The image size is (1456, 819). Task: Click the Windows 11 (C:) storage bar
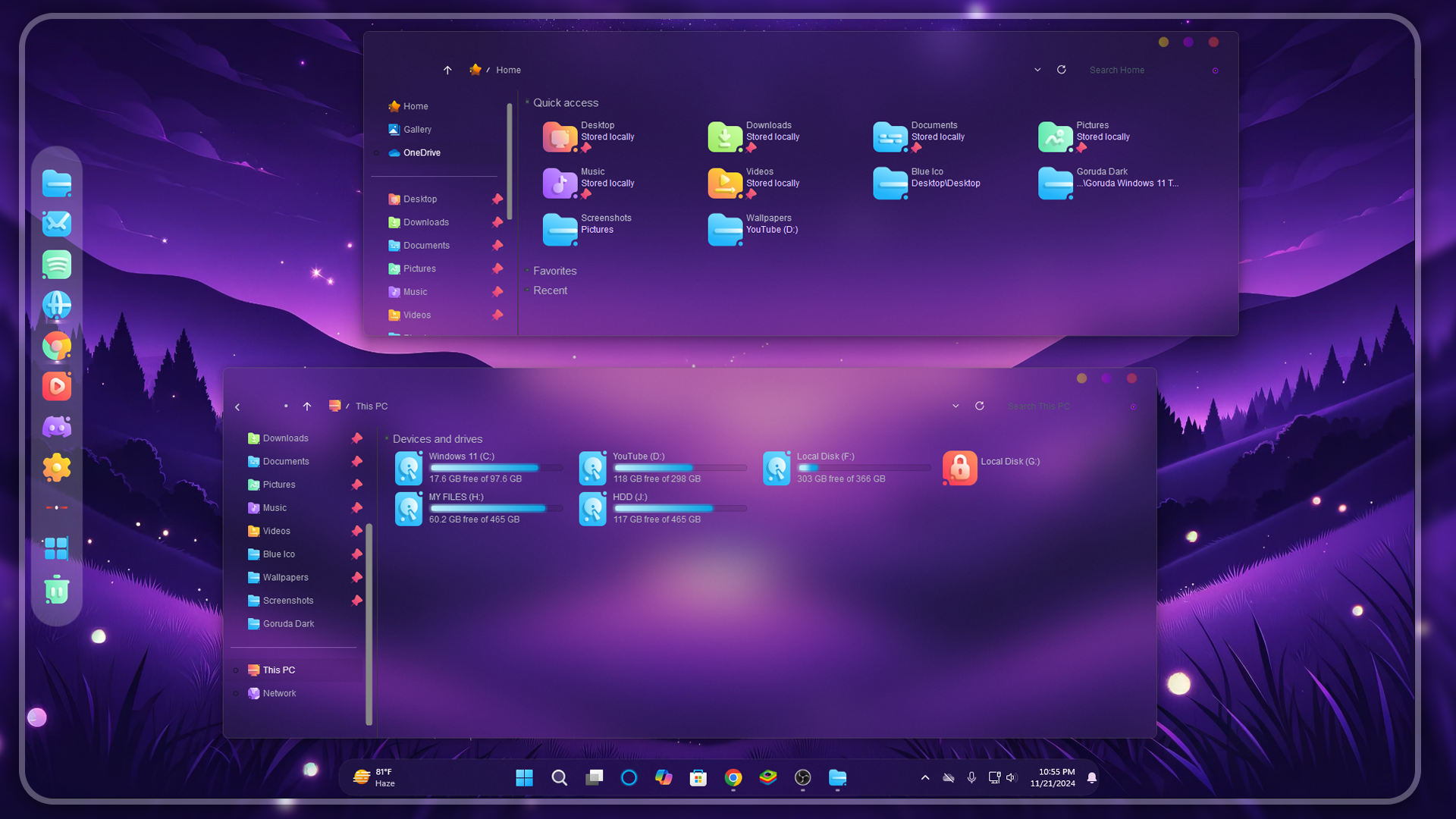(497, 468)
